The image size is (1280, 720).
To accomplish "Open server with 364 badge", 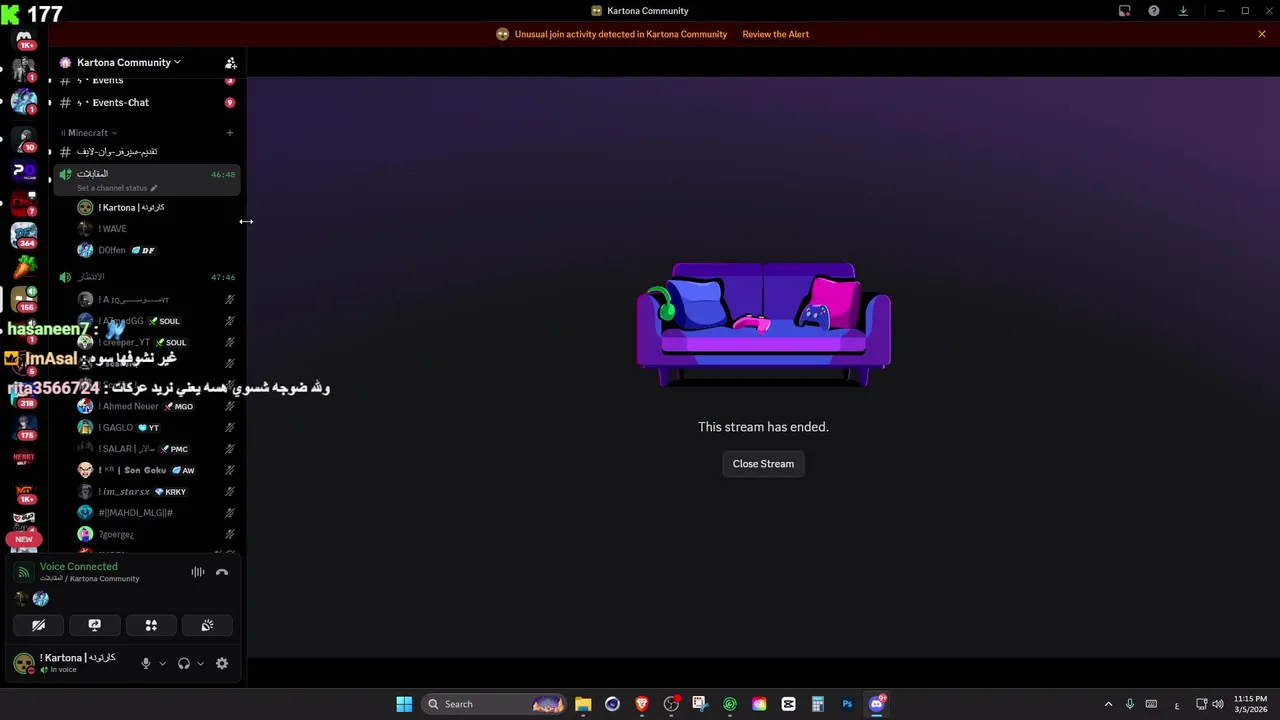I will (x=24, y=235).
